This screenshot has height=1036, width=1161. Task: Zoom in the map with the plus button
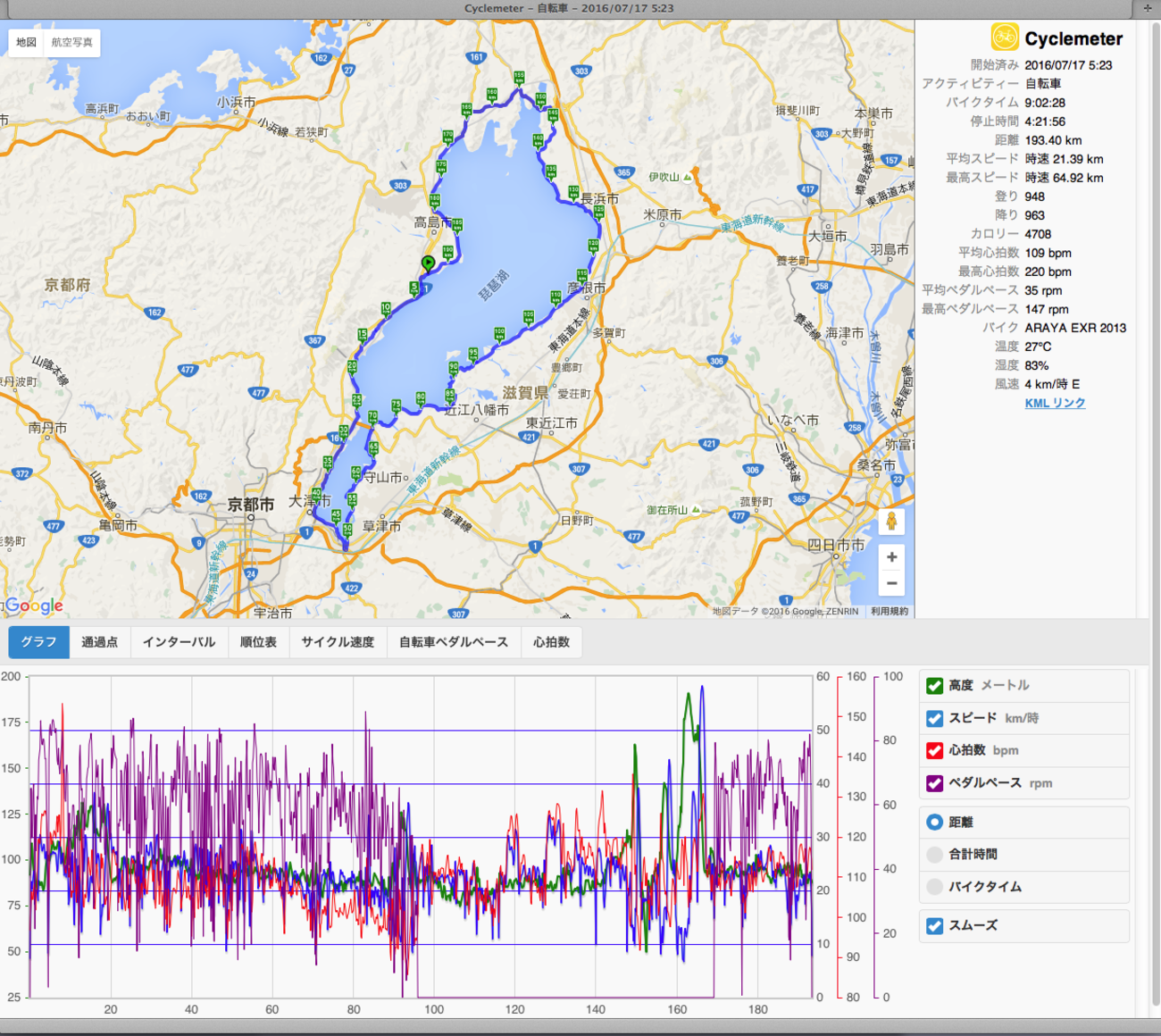(x=891, y=557)
